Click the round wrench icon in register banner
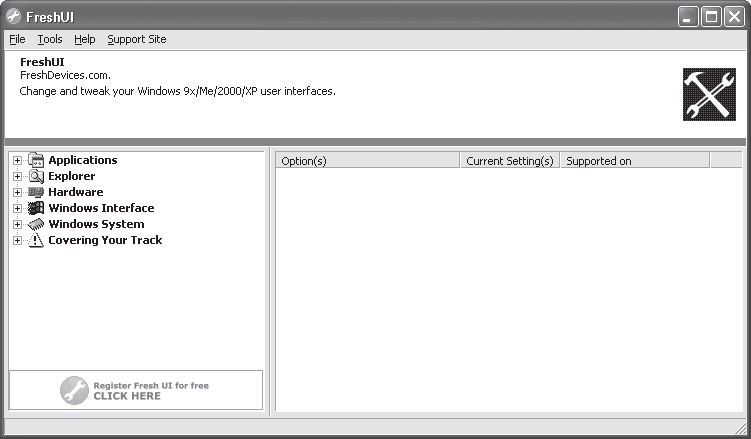 click(x=74, y=390)
